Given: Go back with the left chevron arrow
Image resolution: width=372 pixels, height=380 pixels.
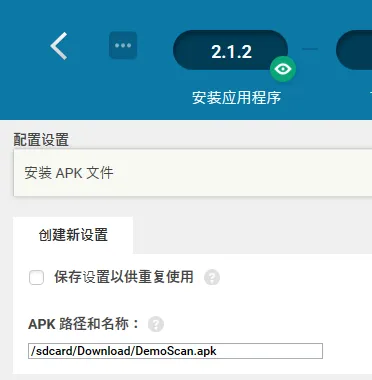Looking at the screenshot, I should coord(59,46).
